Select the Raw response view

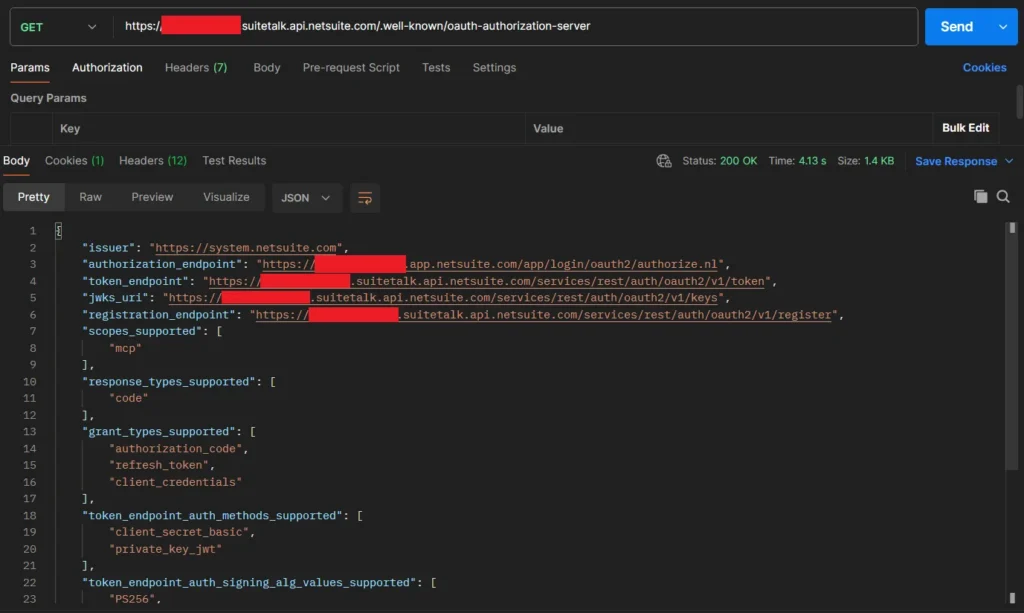tap(91, 198)
